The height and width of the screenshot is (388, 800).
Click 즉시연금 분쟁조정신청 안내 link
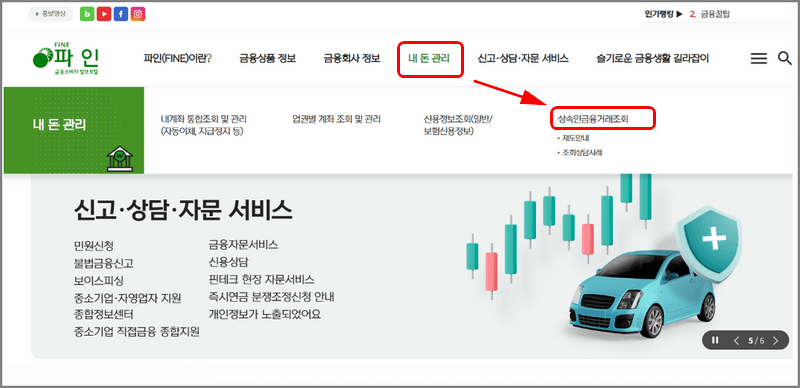[x=271, y=297]
